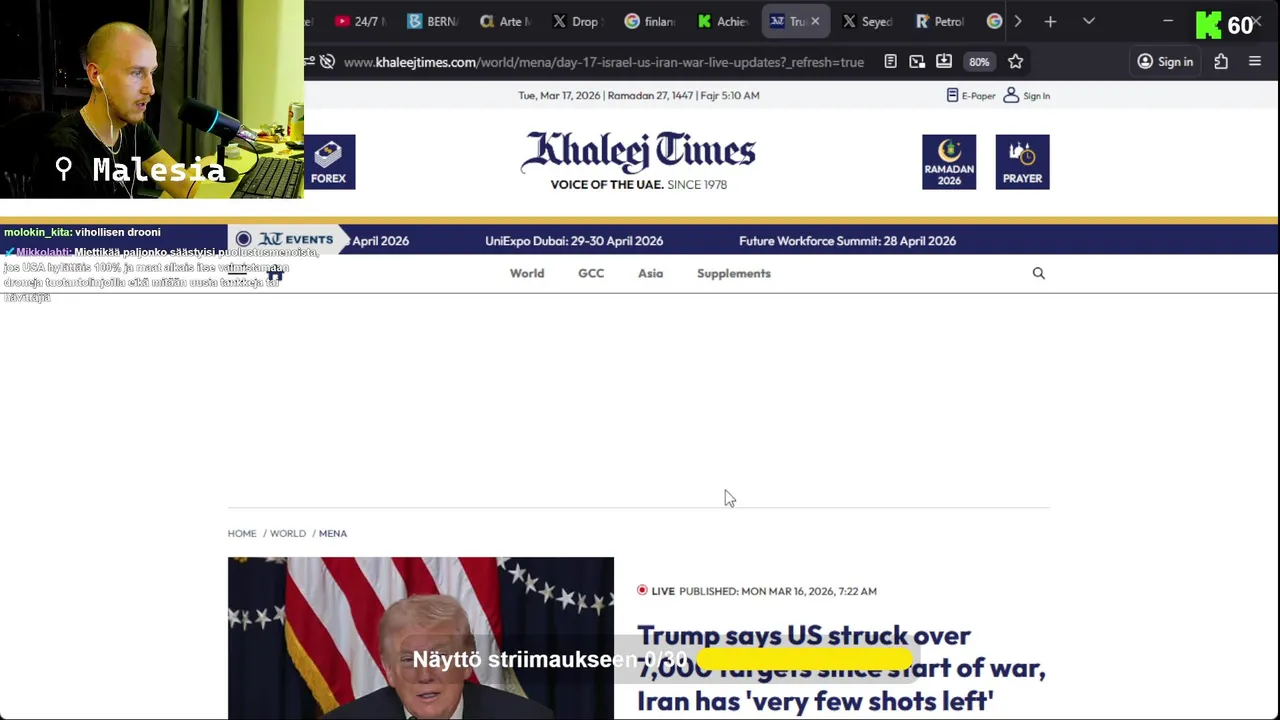Viewport: 1280px width, 720px height.
Task: Open the Asia navigation menu
Action: (x=650, y=273)
